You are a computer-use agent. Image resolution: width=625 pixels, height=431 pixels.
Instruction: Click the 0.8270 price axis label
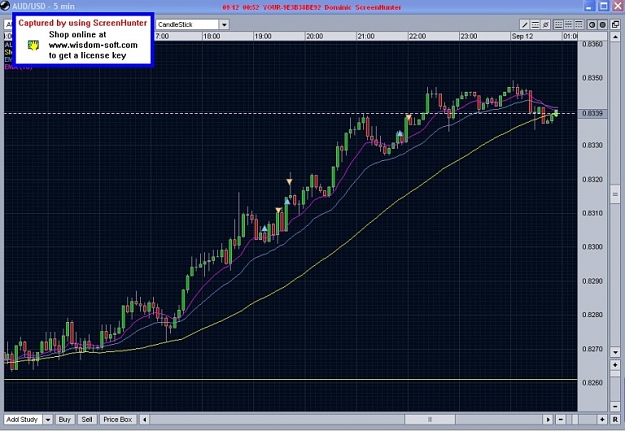(x=592, y=349)
